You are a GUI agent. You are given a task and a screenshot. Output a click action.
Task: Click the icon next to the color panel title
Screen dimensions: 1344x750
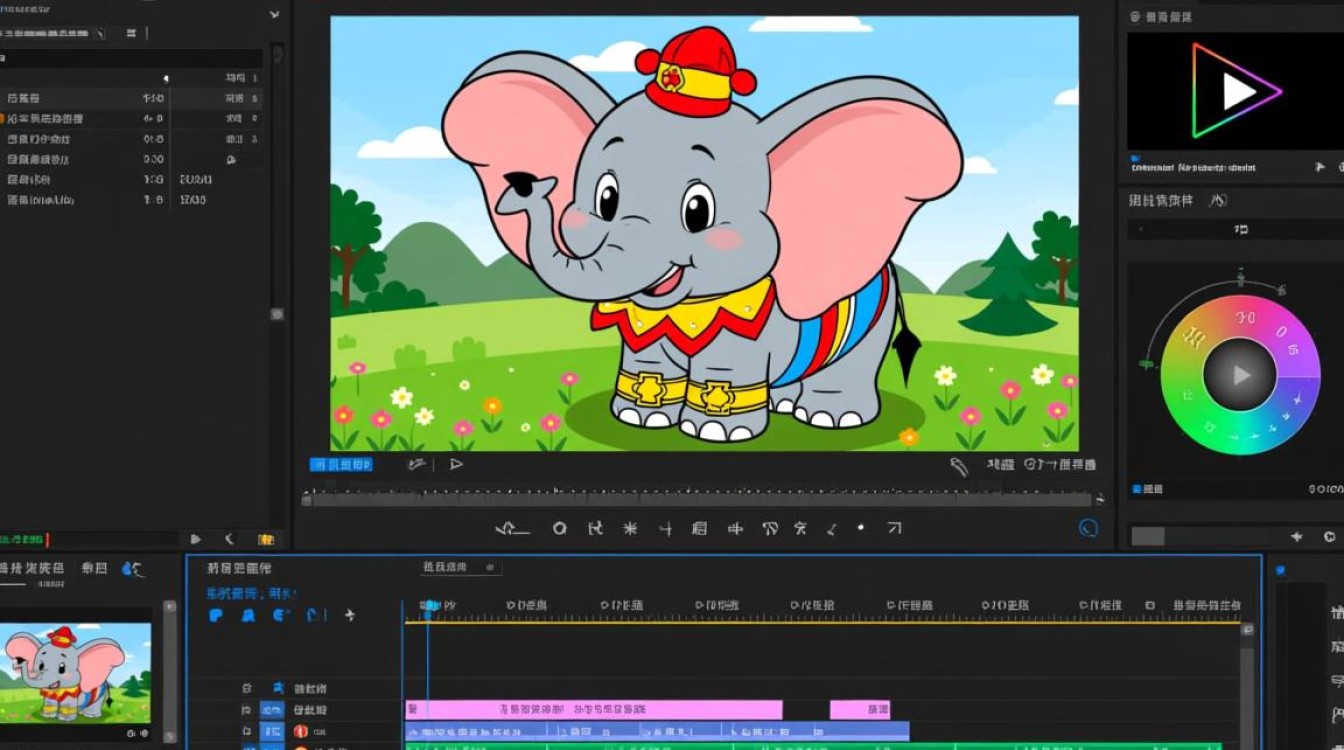coord(1218,200)
